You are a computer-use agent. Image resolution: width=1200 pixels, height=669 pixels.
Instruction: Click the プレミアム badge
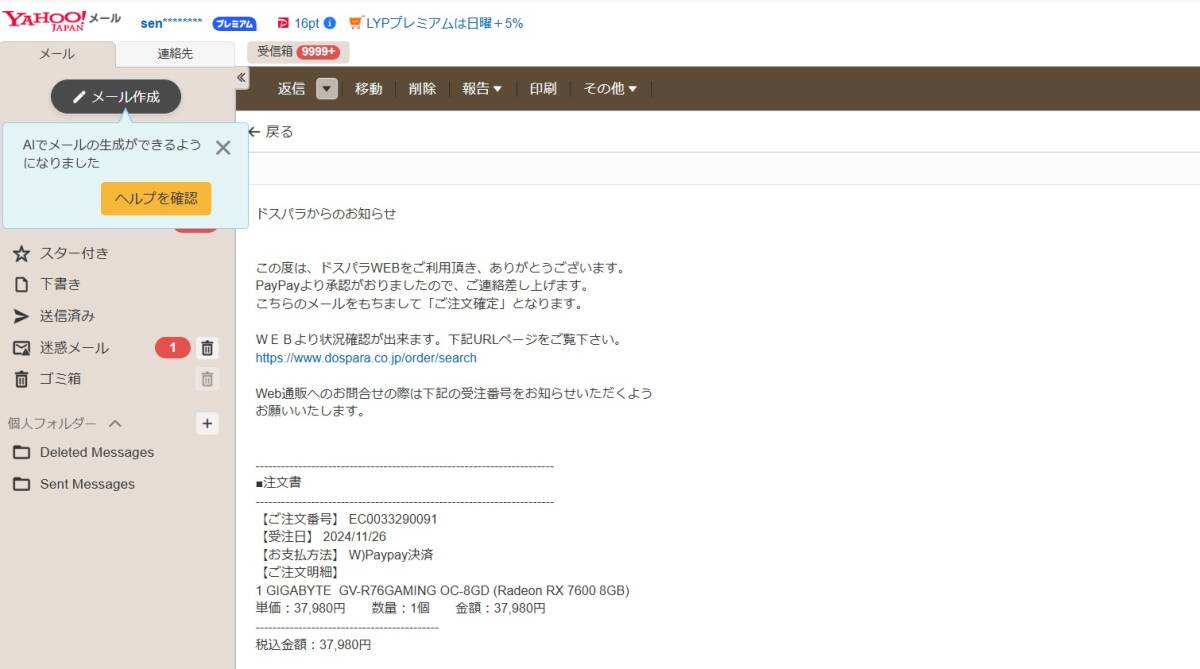pos(234,23)
